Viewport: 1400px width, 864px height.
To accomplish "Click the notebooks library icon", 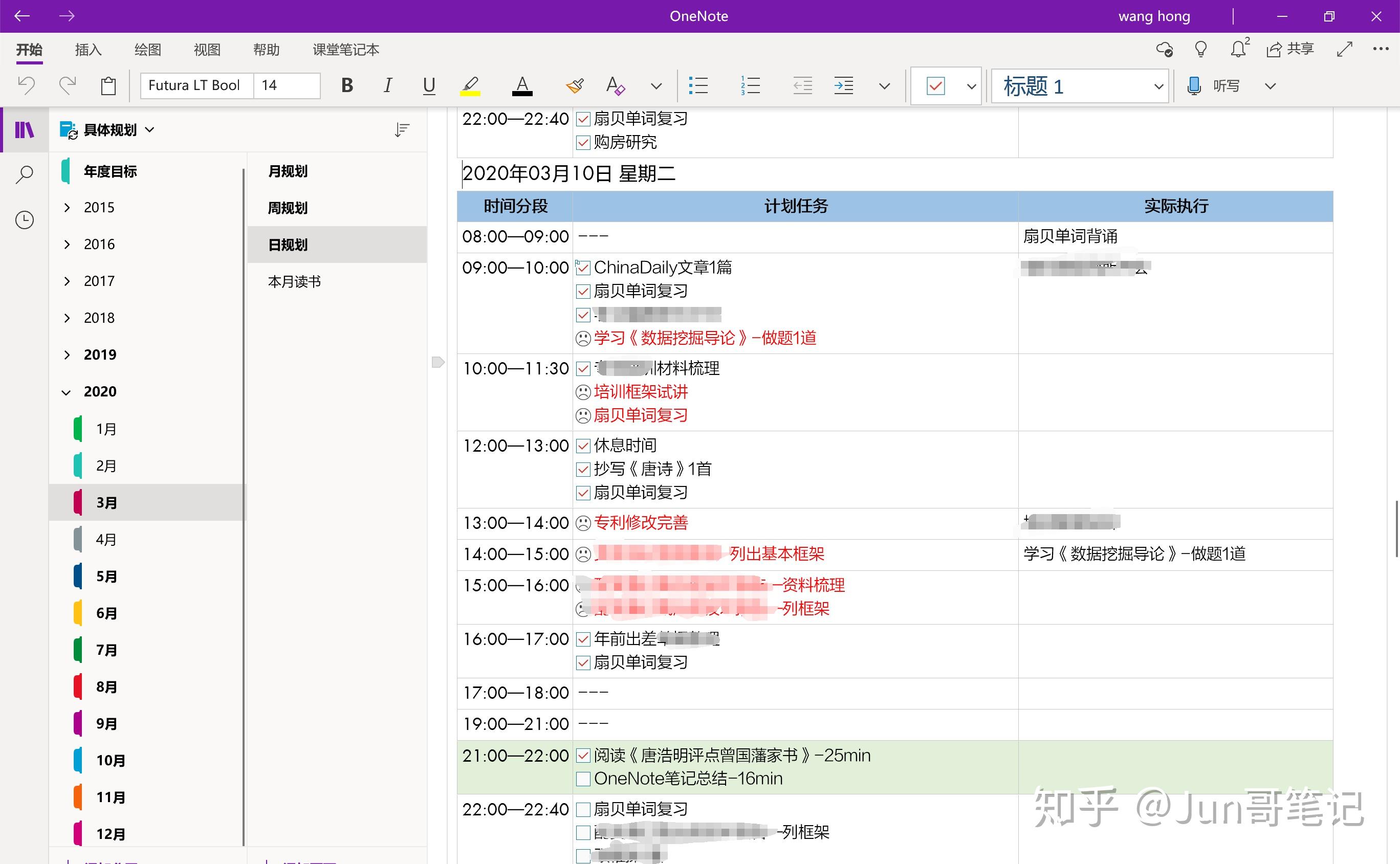I will pos(24,130).
